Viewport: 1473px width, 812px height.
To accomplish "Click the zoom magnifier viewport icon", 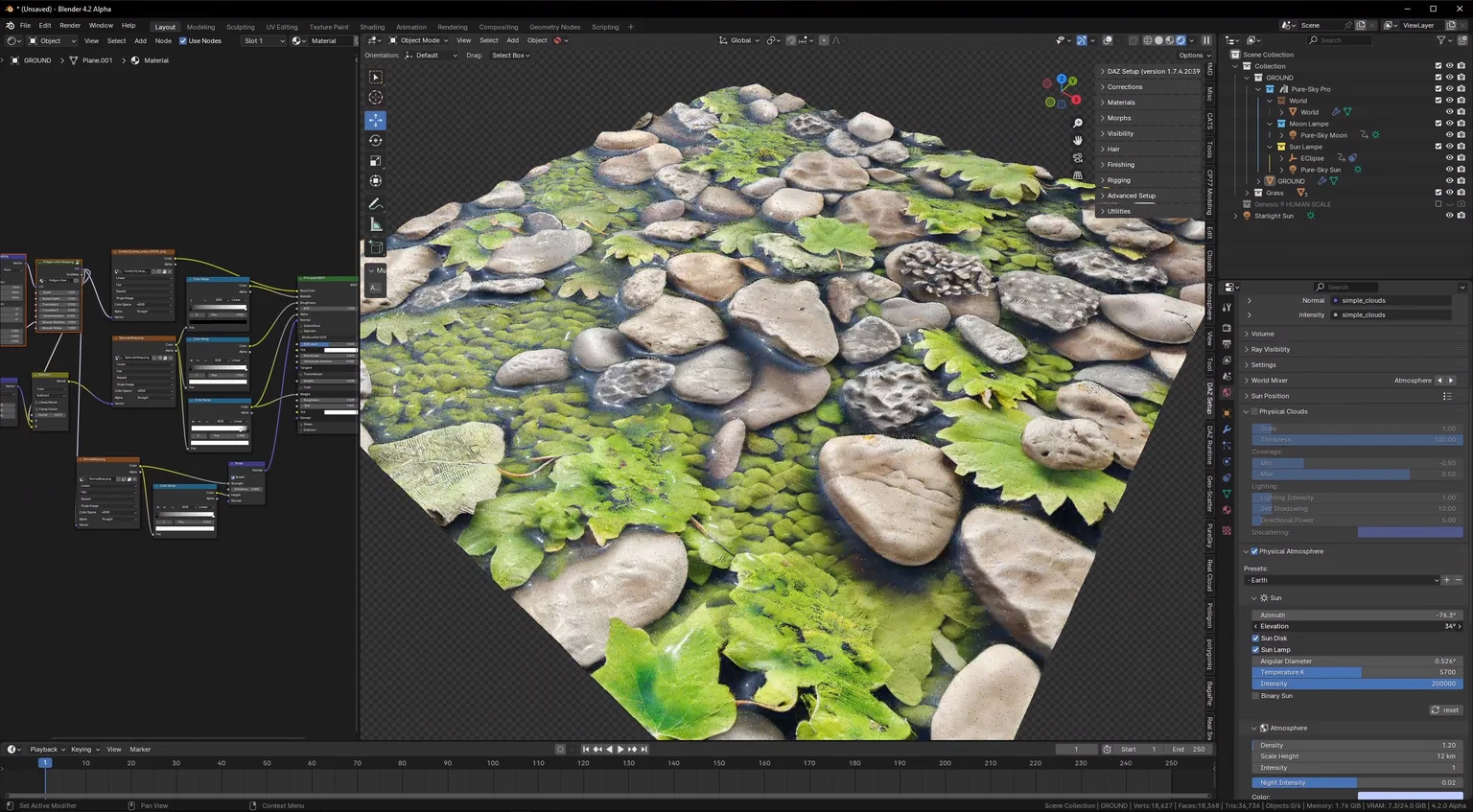I will (x=1078, y=124).
